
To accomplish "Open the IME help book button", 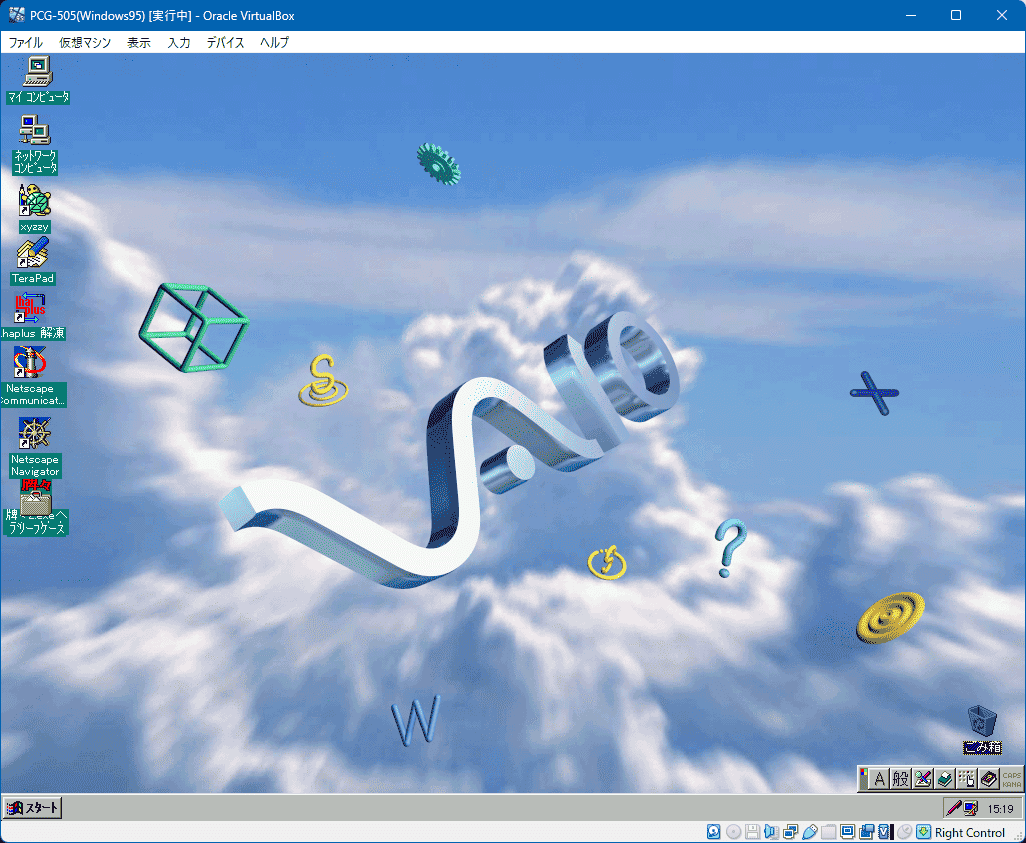I will point(988,779).
